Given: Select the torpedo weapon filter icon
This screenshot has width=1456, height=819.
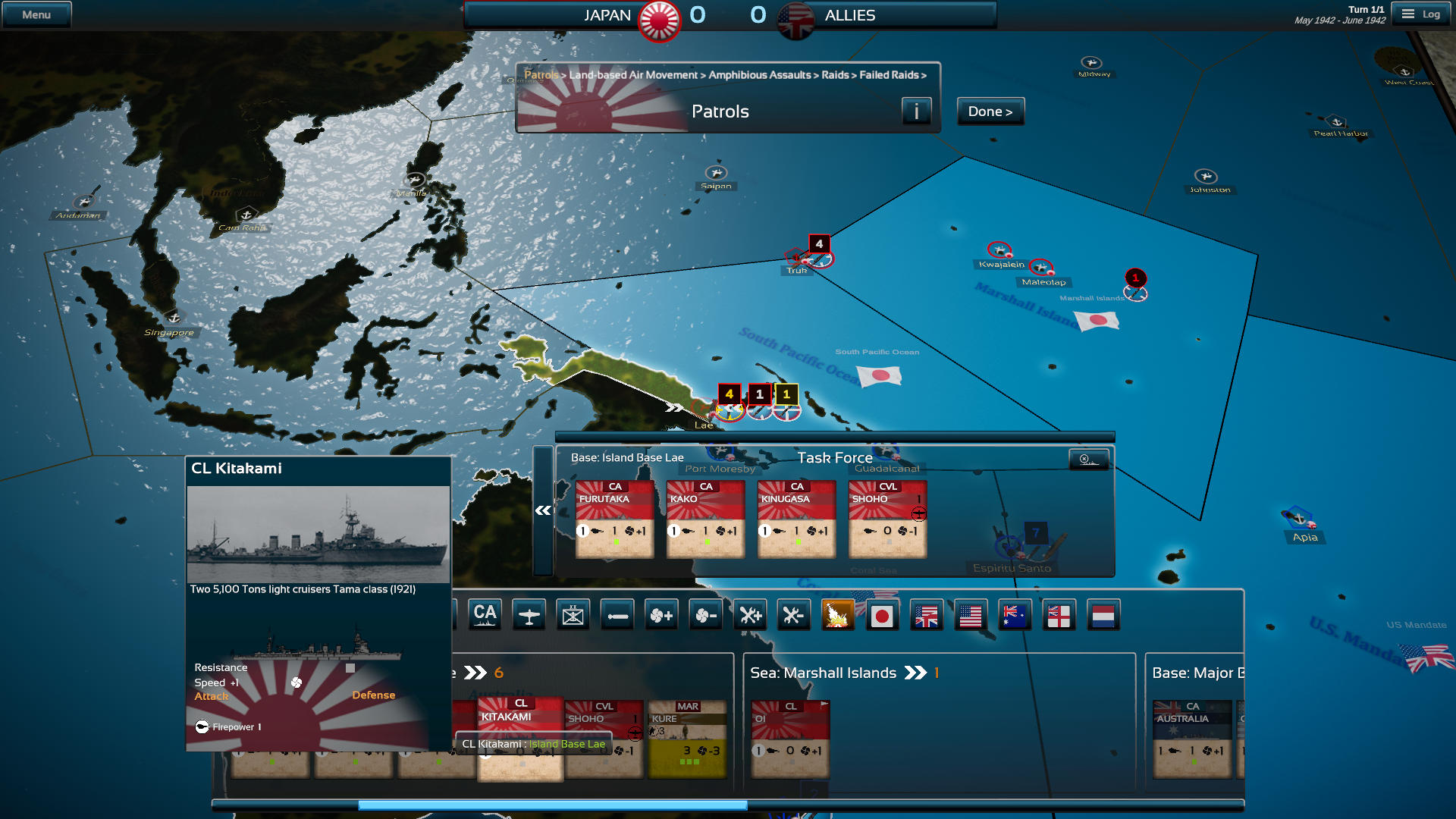Looking at the screenshot, I should click(617, 615).
